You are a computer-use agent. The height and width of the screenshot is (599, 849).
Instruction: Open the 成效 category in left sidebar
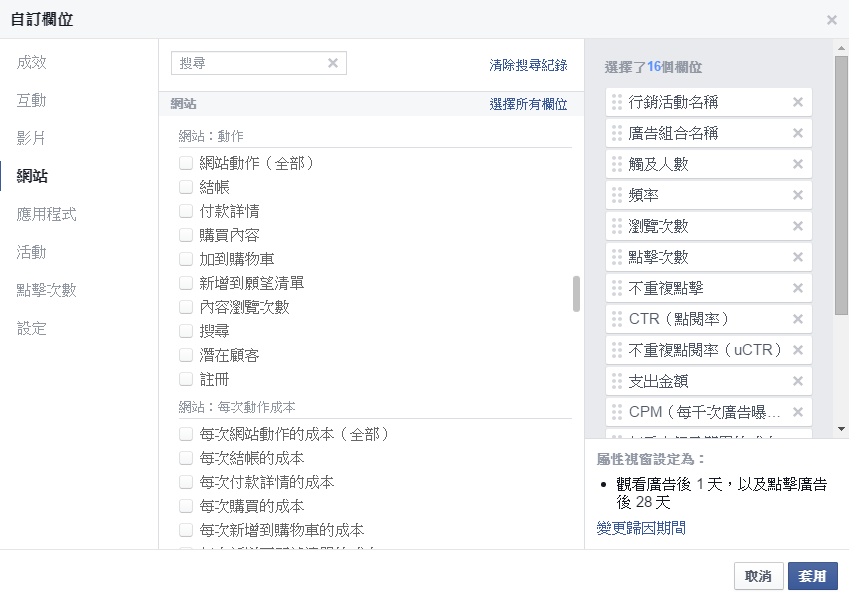(32, 62)
